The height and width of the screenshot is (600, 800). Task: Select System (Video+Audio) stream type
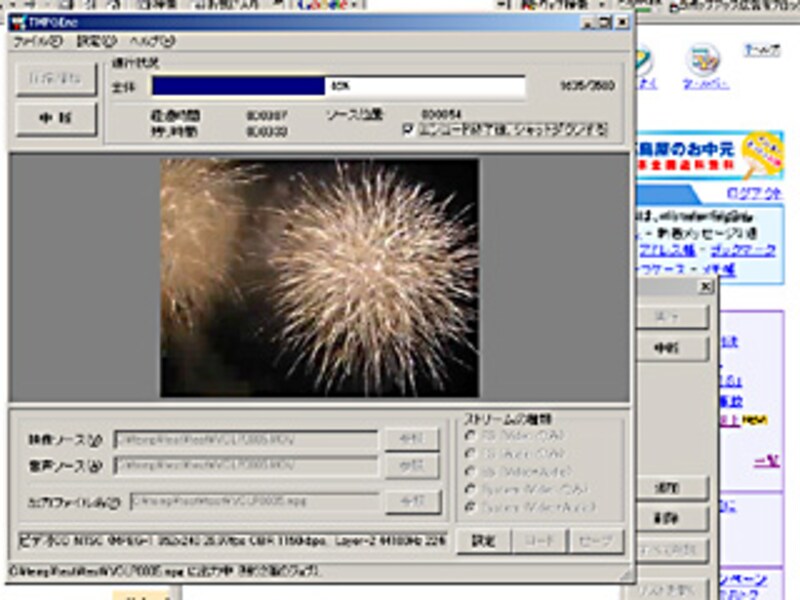point(469,508)
